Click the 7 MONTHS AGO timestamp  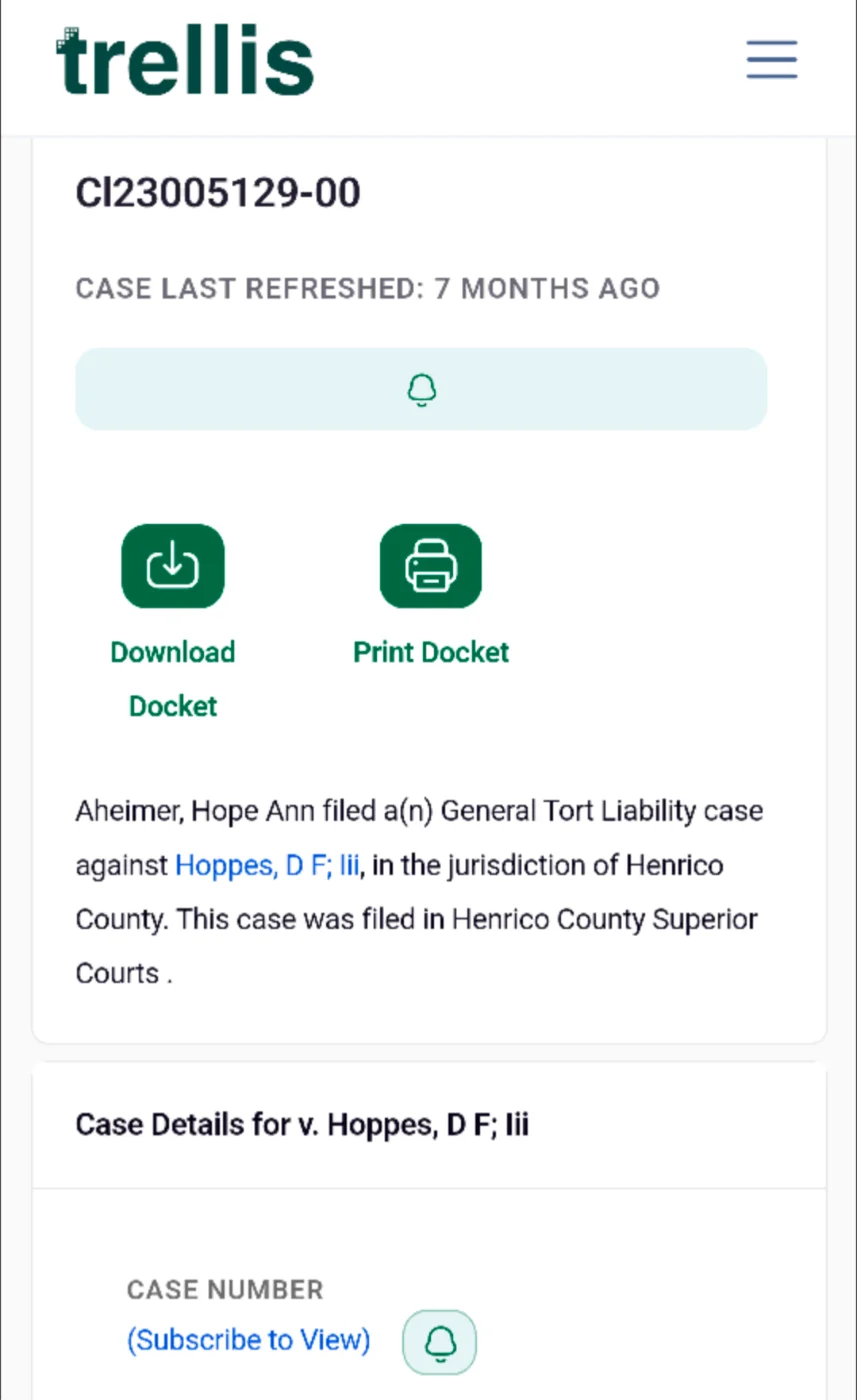pyautogui.click(x=546, y=289)
